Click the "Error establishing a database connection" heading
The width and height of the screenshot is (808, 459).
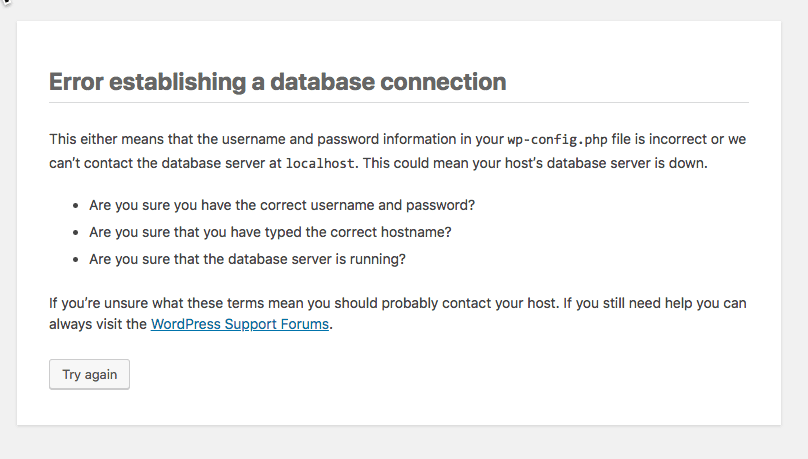point(277,82)
